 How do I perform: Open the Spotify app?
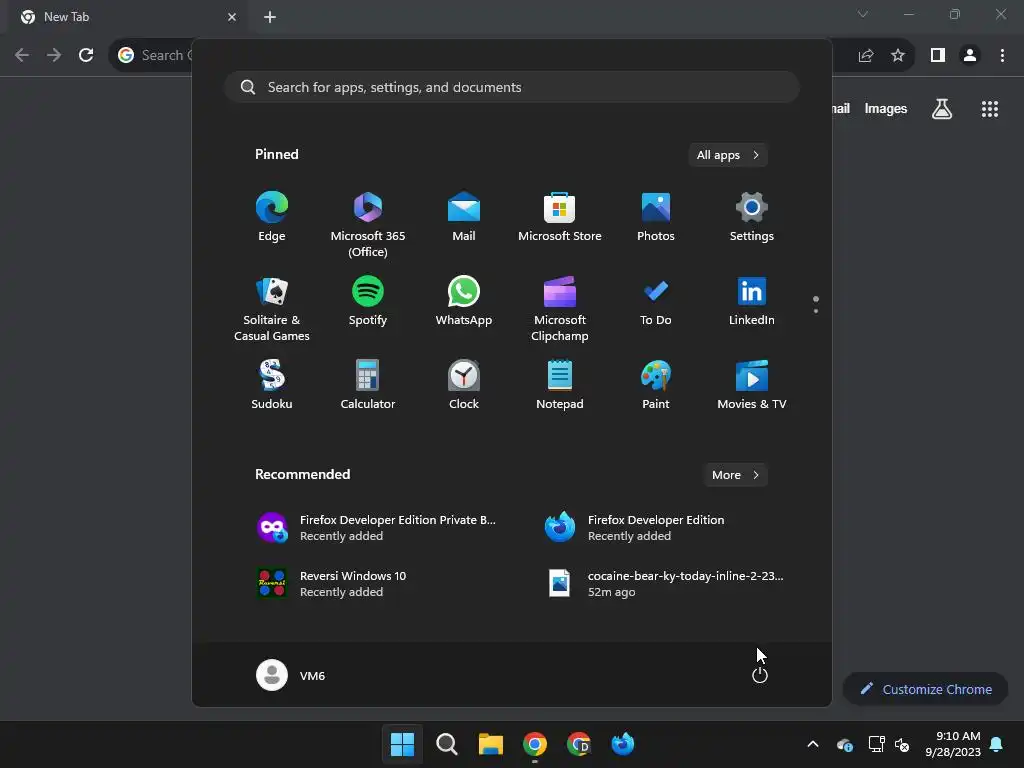[x=368, y=302]
